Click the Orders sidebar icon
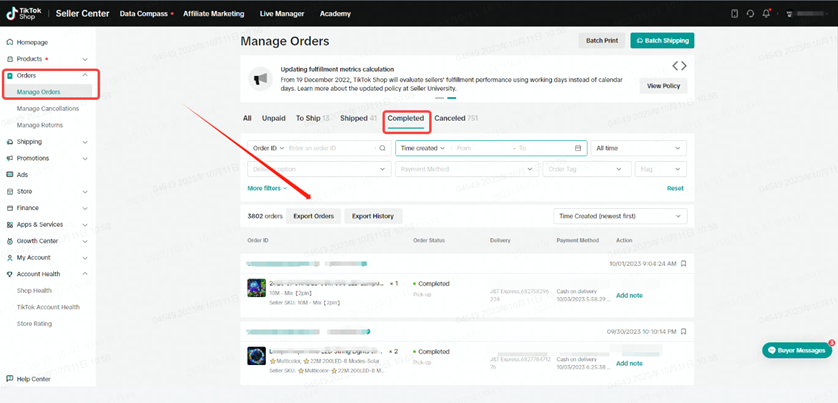Image resolution: width=838 pixels, height=403 pixels. click(x=10, y=75)
